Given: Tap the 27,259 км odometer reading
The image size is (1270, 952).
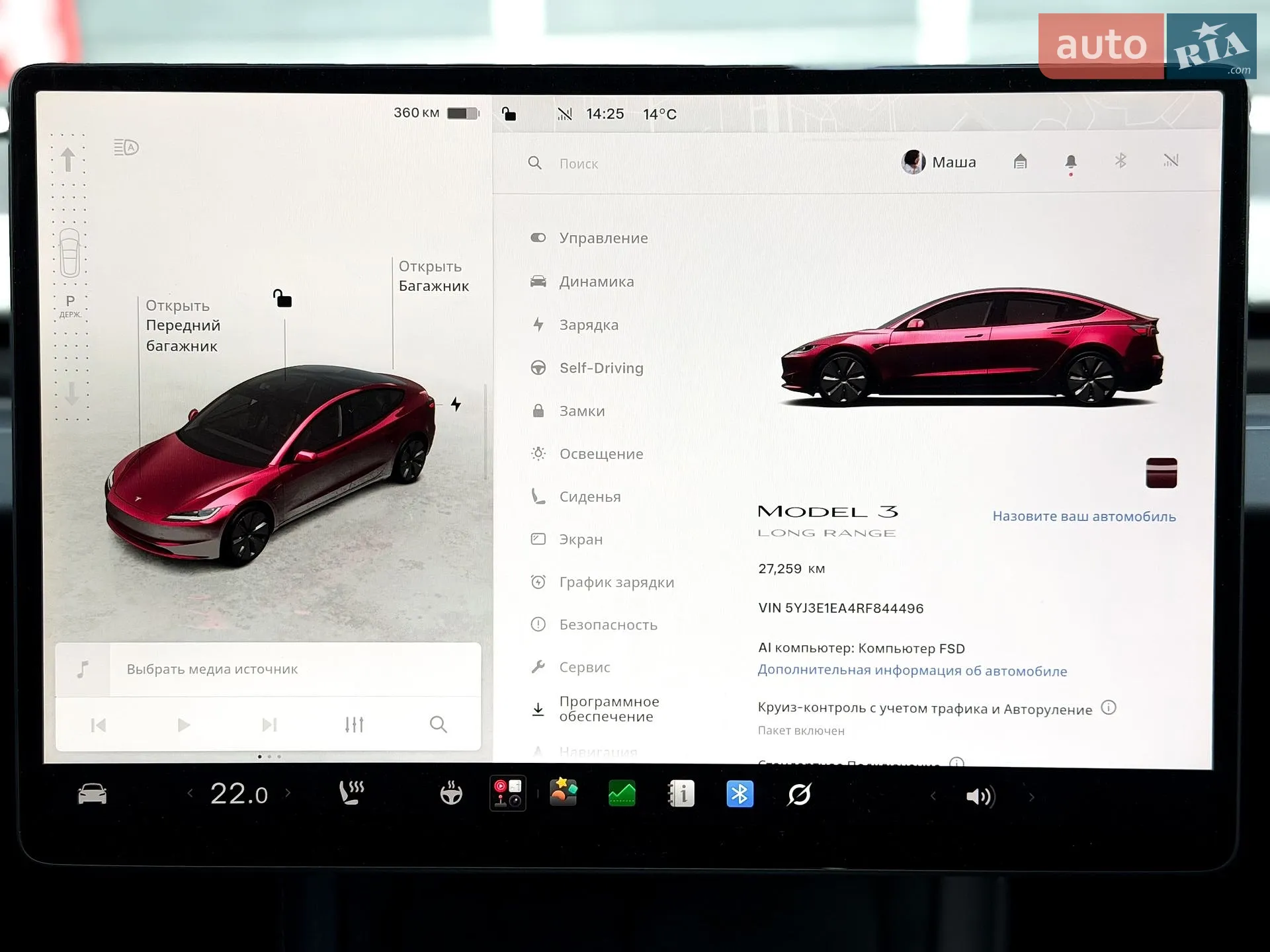Looking at the screenshot, I should 791,569.
